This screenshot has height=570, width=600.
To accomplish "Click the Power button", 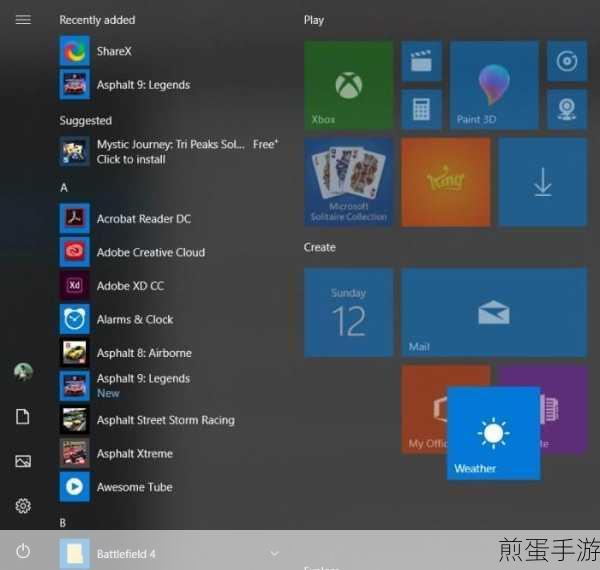I will [23, 551].
